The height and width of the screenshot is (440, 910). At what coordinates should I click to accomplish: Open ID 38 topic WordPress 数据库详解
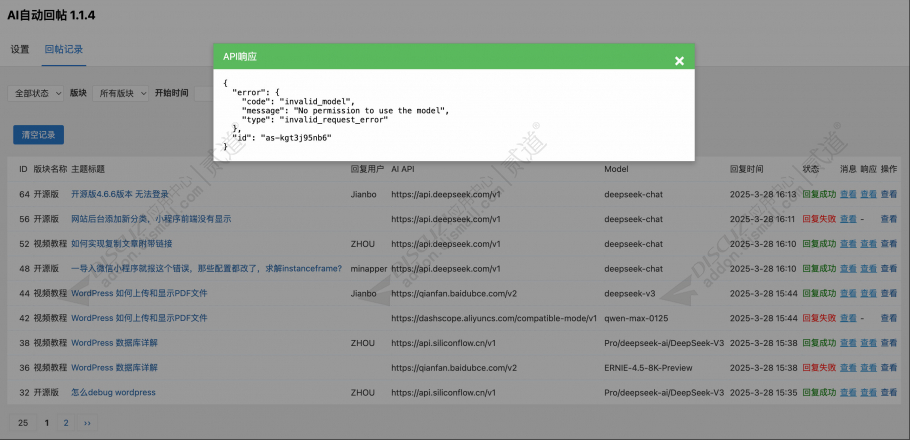pos(114,342)
